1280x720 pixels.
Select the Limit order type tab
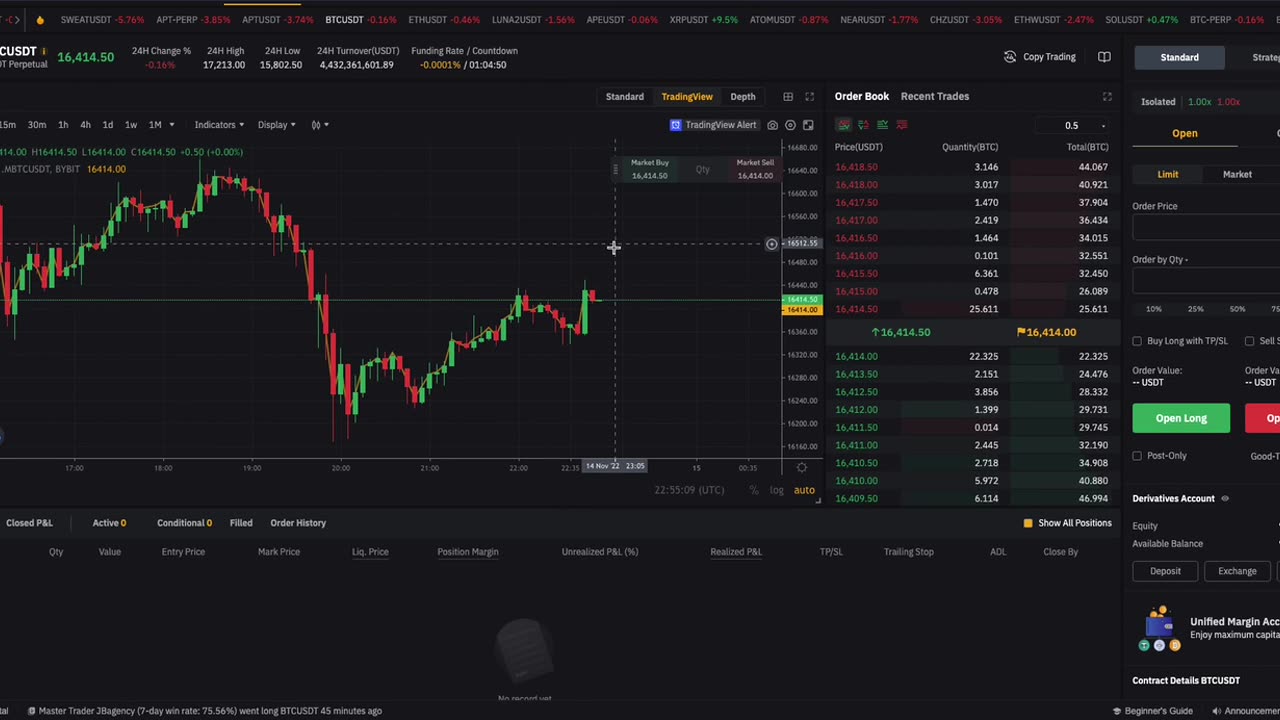click(1168, 174)
